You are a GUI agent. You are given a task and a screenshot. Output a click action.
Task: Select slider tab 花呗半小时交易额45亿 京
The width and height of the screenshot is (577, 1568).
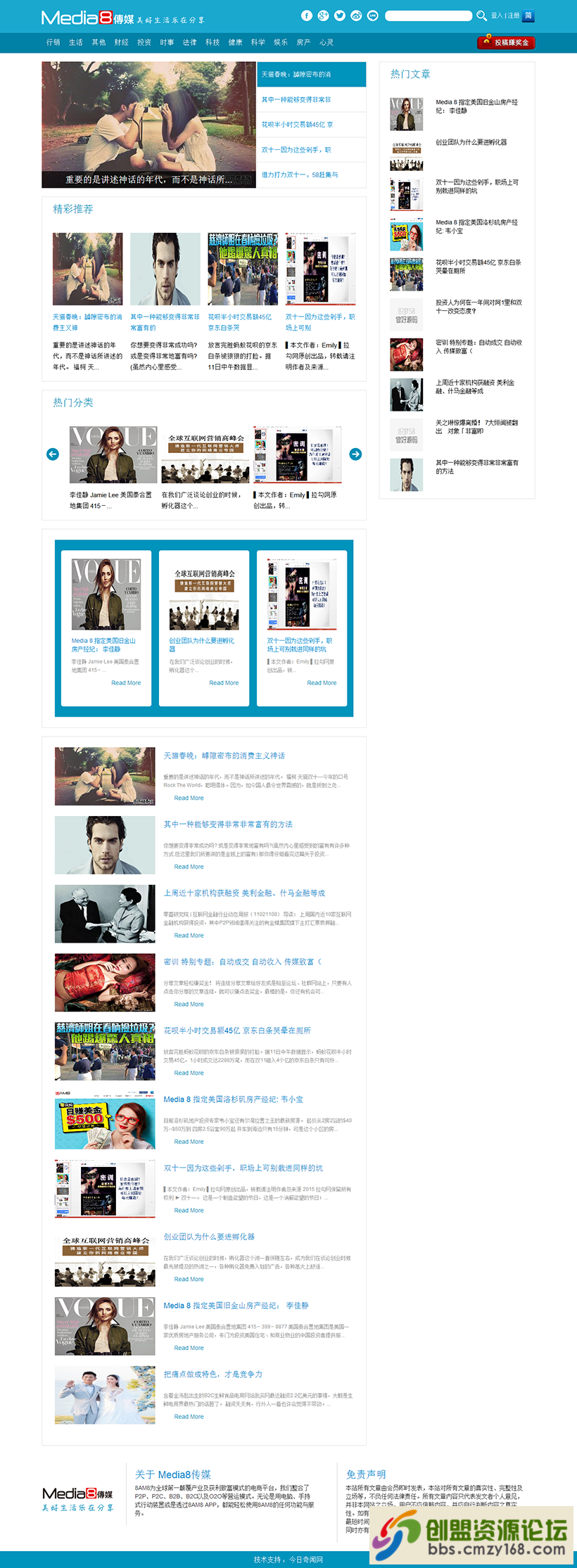(x=312, y=125)
